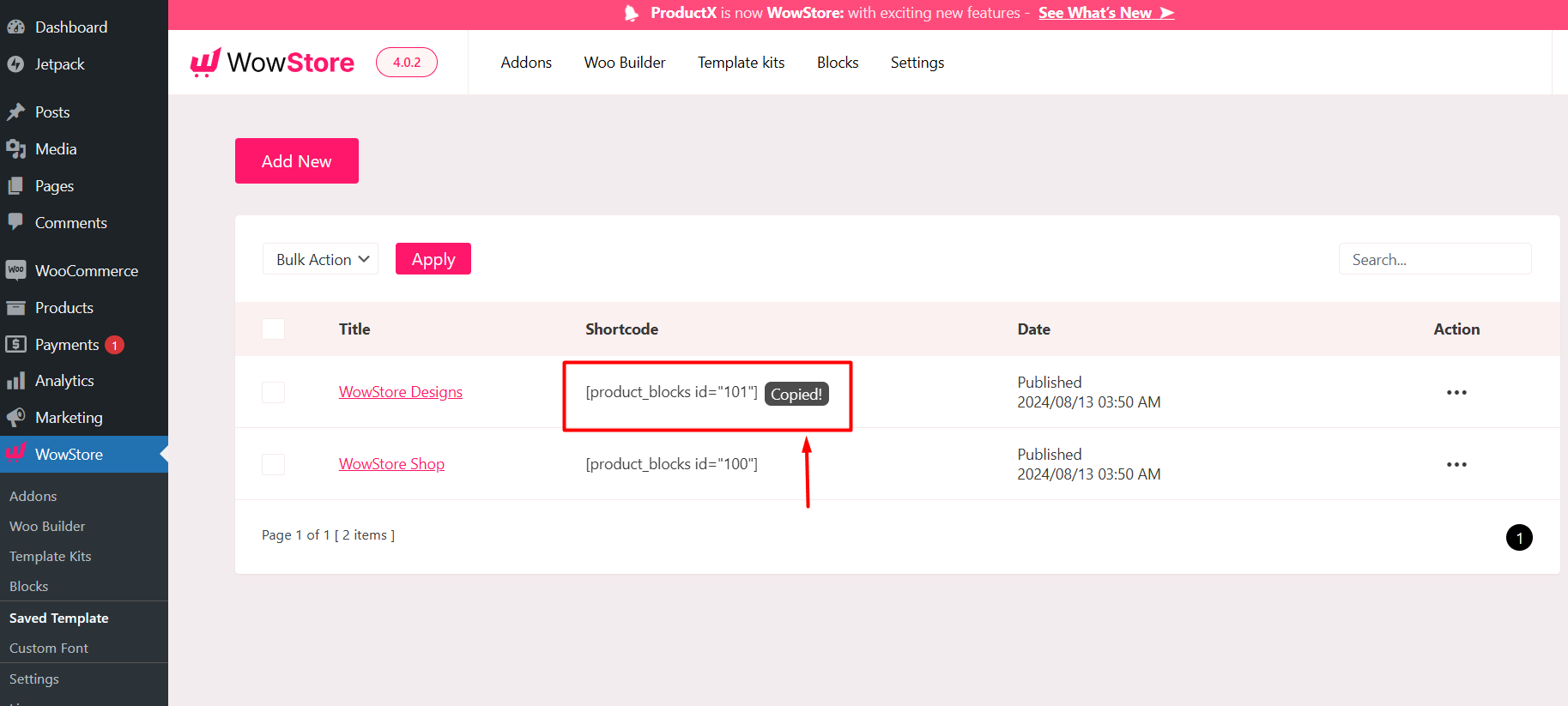1568x706 pixels.
Task: Click the Marketing megaphone icon
Action: coord(15,417)
